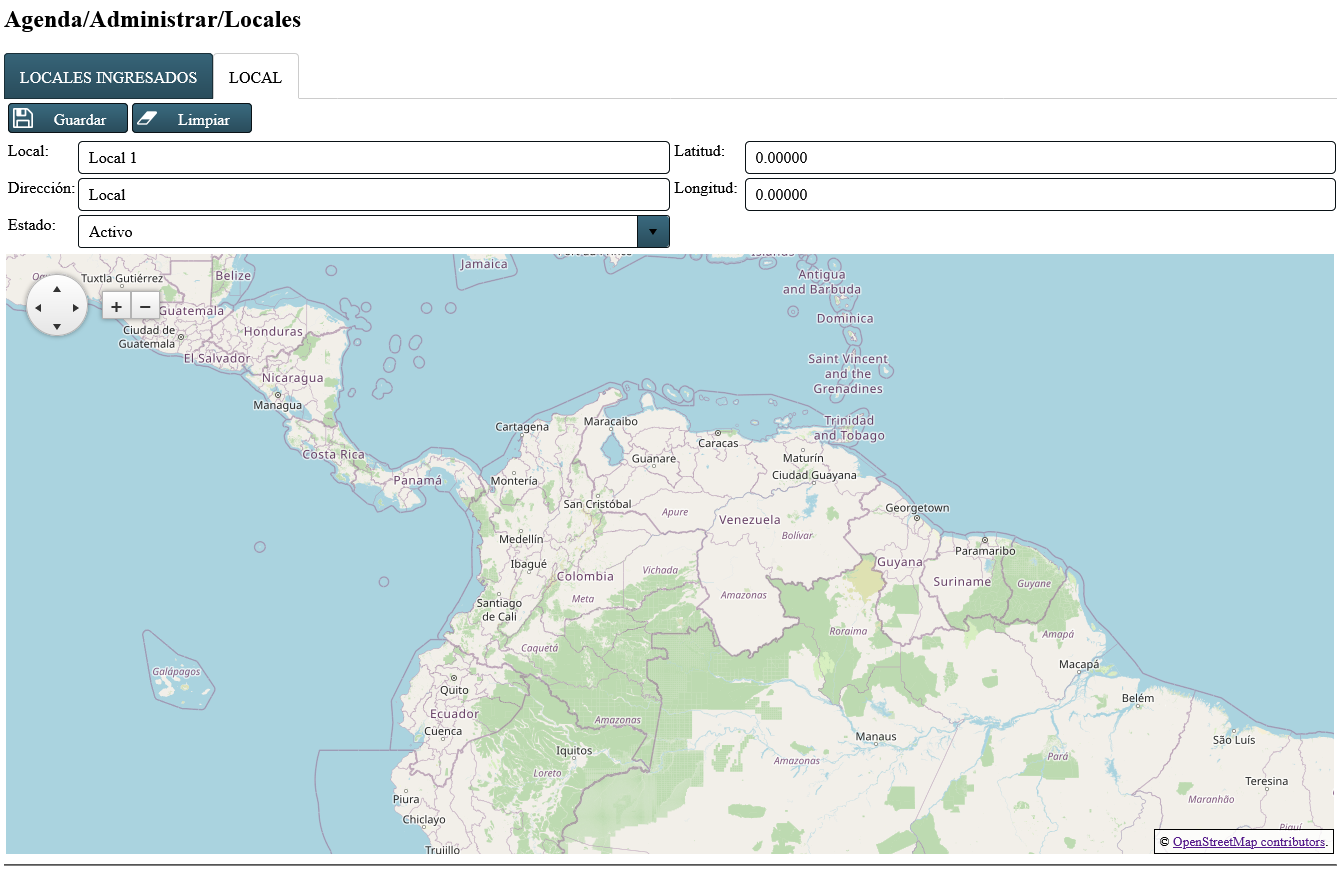The image size is (1339, 874).
Task: Click the Medellín label on the map
Action: tap(521, 538)
